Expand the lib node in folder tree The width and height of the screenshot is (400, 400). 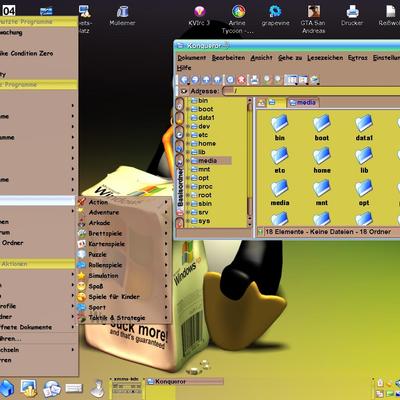[x=188, y=152]
